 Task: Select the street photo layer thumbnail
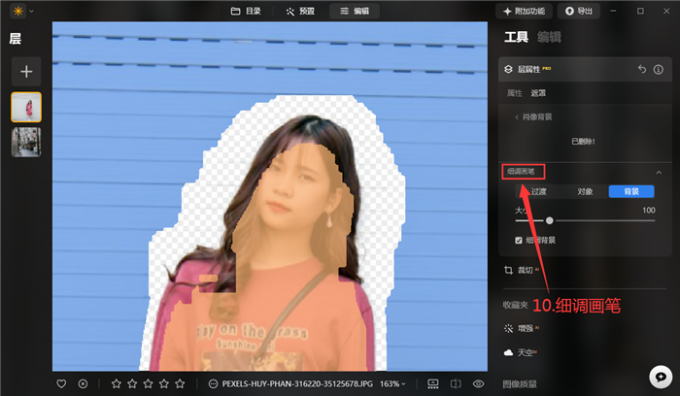(x=26, y=142)
